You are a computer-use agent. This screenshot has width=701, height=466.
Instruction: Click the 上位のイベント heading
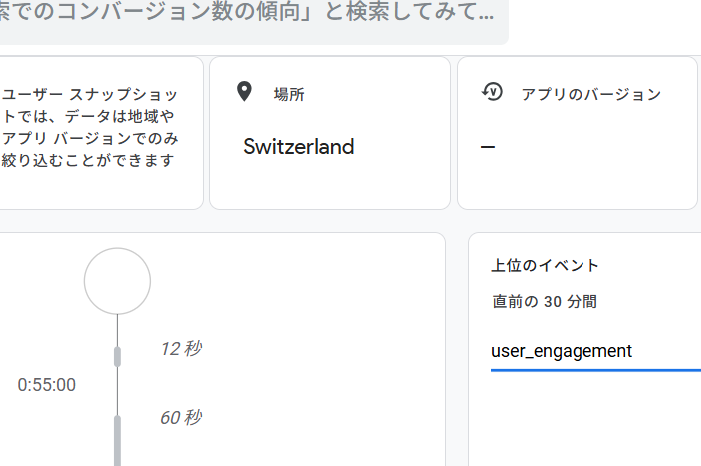click(x=545, y=265)
